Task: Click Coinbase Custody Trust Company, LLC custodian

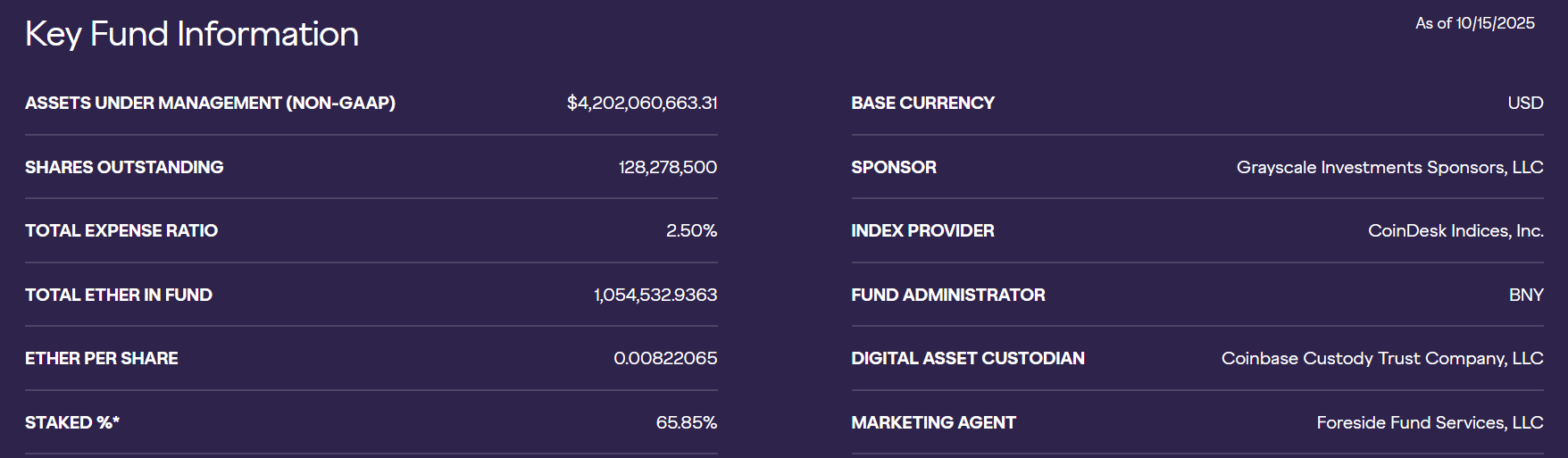Action: click(1382, 358)
